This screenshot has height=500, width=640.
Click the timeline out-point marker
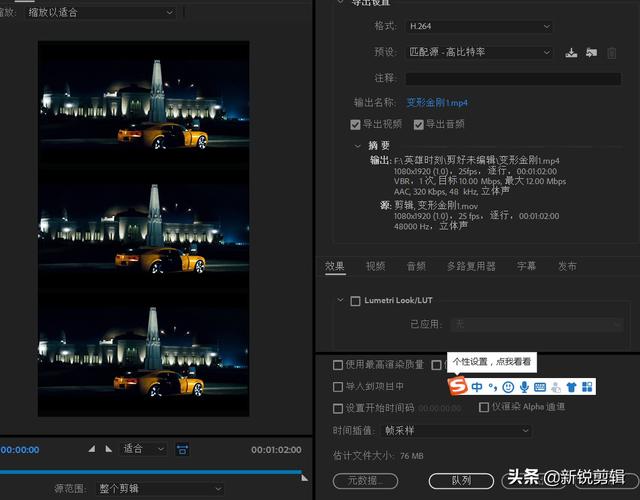coord(304,478)
